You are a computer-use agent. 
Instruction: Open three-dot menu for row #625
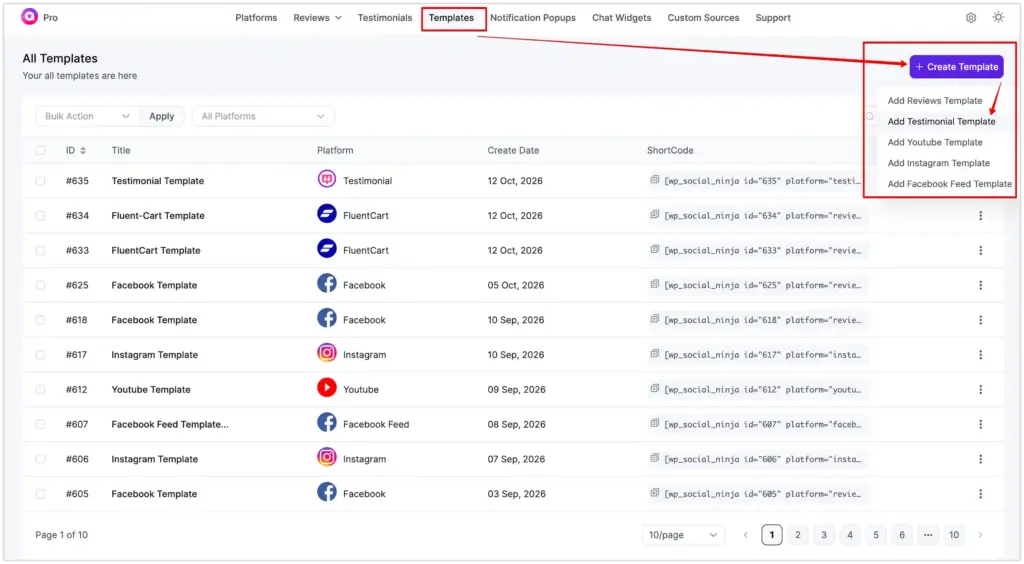tap(980, 285)
